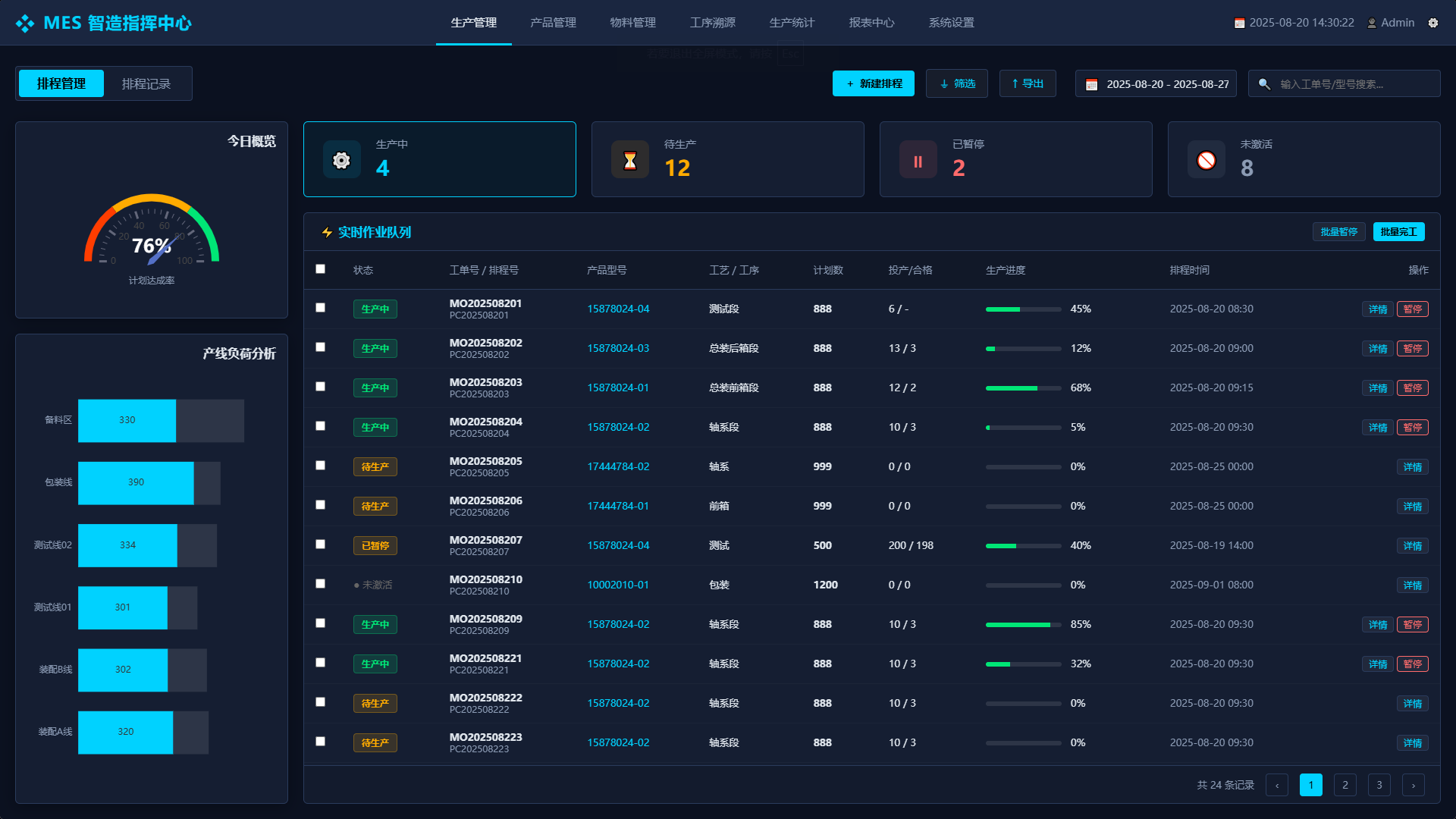The height and width of the screenshot is (819, 1456).
Task: Open the 筛选 filter dropdown
Action: [x=956, y=83]
